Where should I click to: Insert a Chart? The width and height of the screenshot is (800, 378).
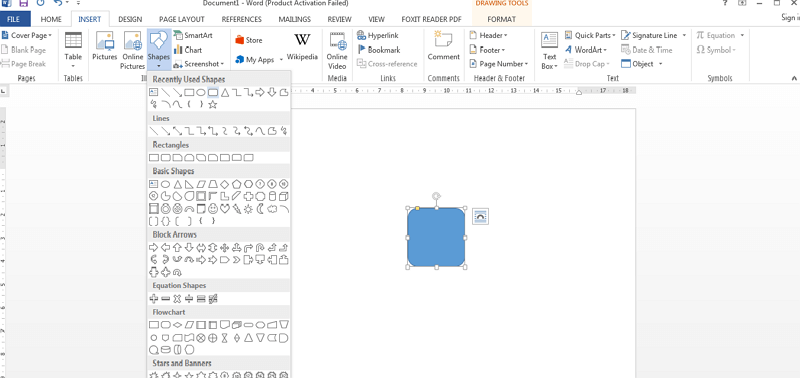188,50
